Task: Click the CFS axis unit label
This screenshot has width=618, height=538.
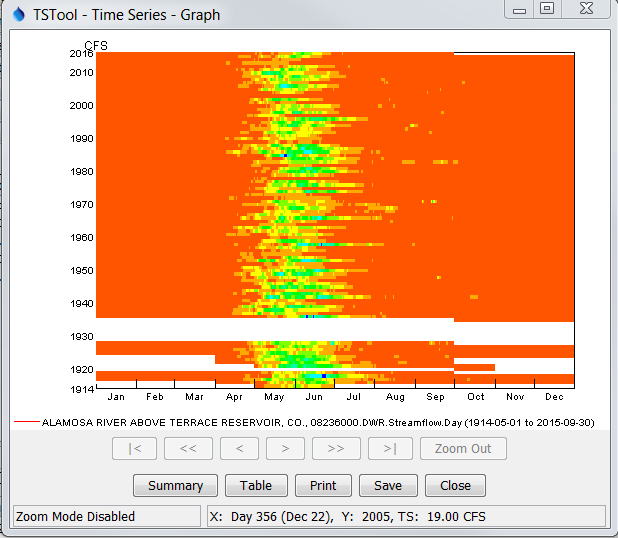Action: (x=96, y=45)
